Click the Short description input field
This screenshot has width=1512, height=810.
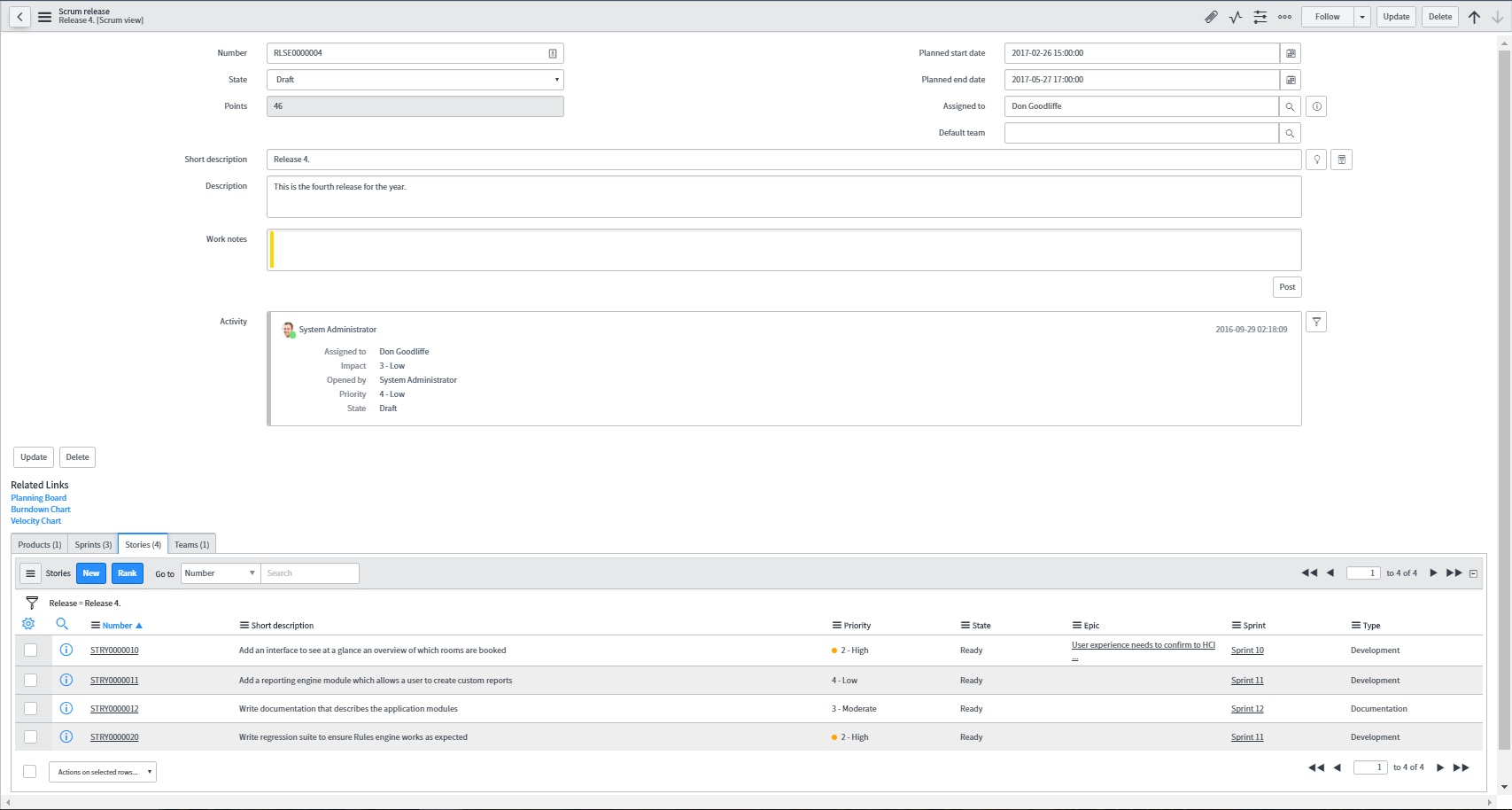pyautogui.click(x=784, y=160)
